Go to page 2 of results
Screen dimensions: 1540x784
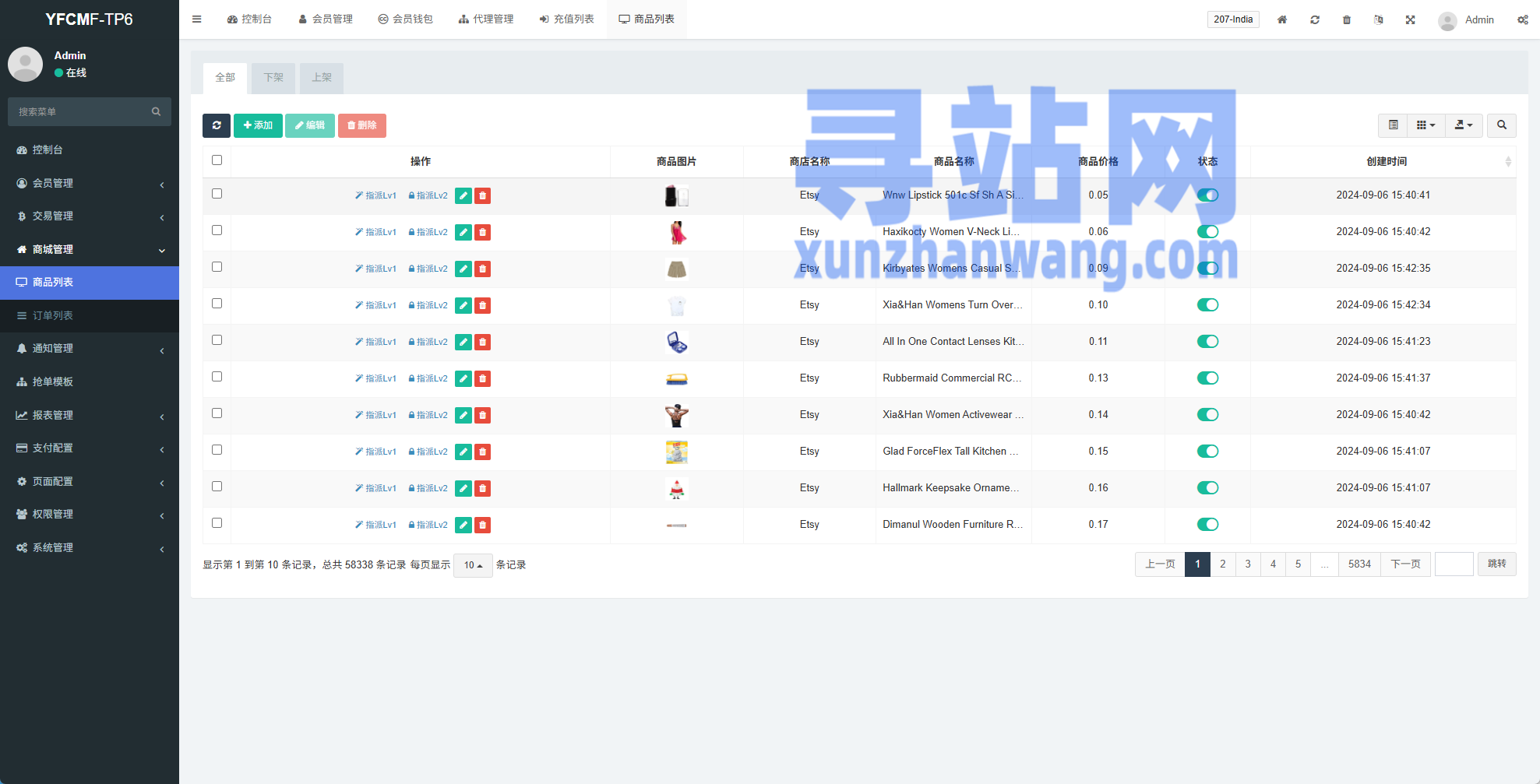click(1223, 564)
